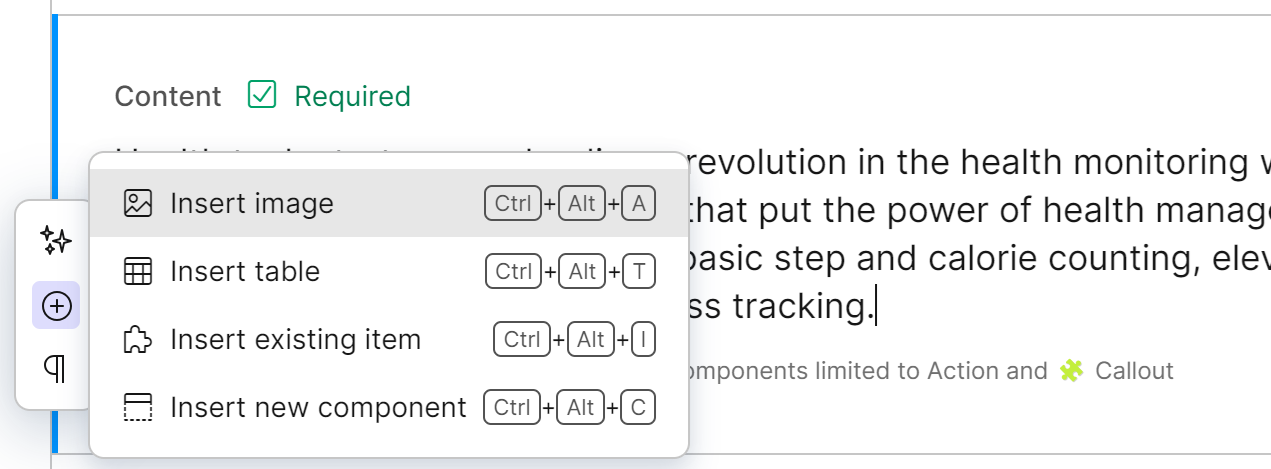The image size is (1271, 469).
Task: Click the circled plus insert icon
Action: click(56, 306)
